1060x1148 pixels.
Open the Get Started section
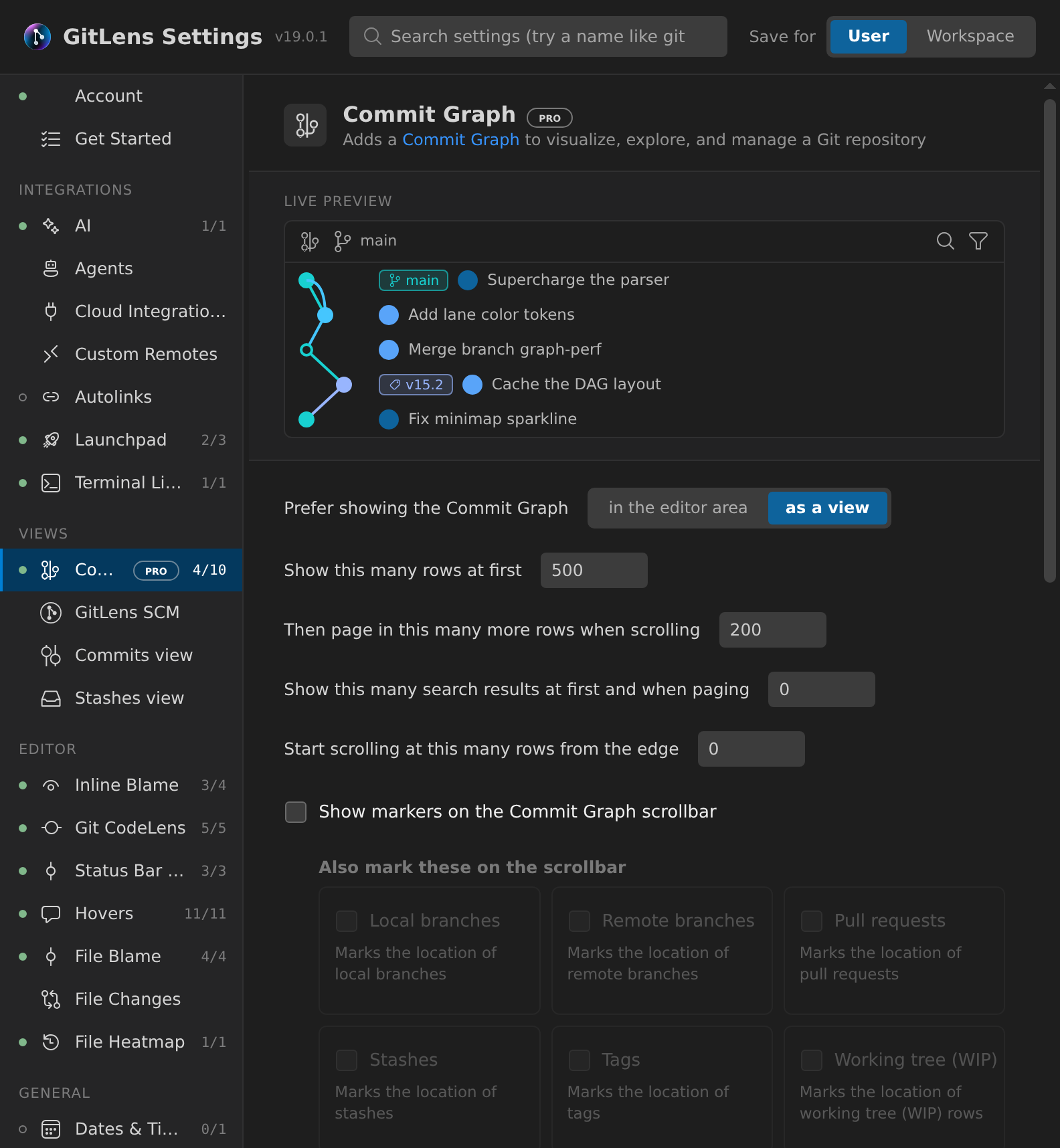click(x=122, y=139)
